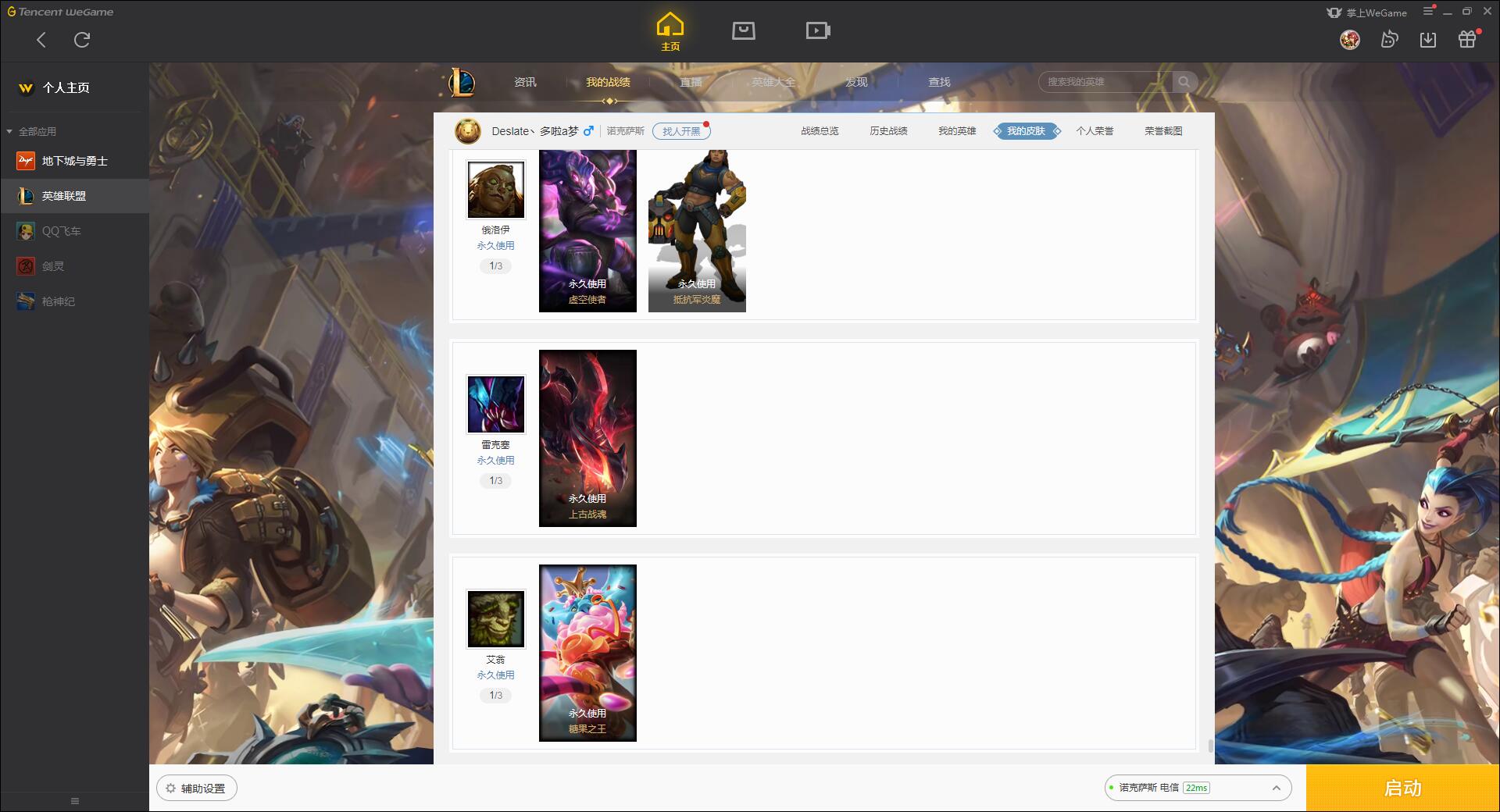
Task: Select 剑灵 in the sidebar
Action: [x=74, y=266]
